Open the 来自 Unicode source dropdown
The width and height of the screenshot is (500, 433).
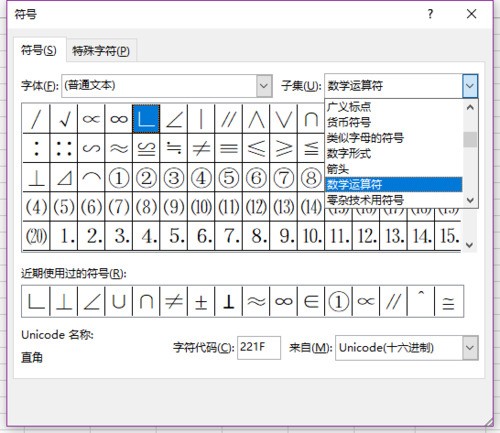pyautogui.click(x=470, y=348)
